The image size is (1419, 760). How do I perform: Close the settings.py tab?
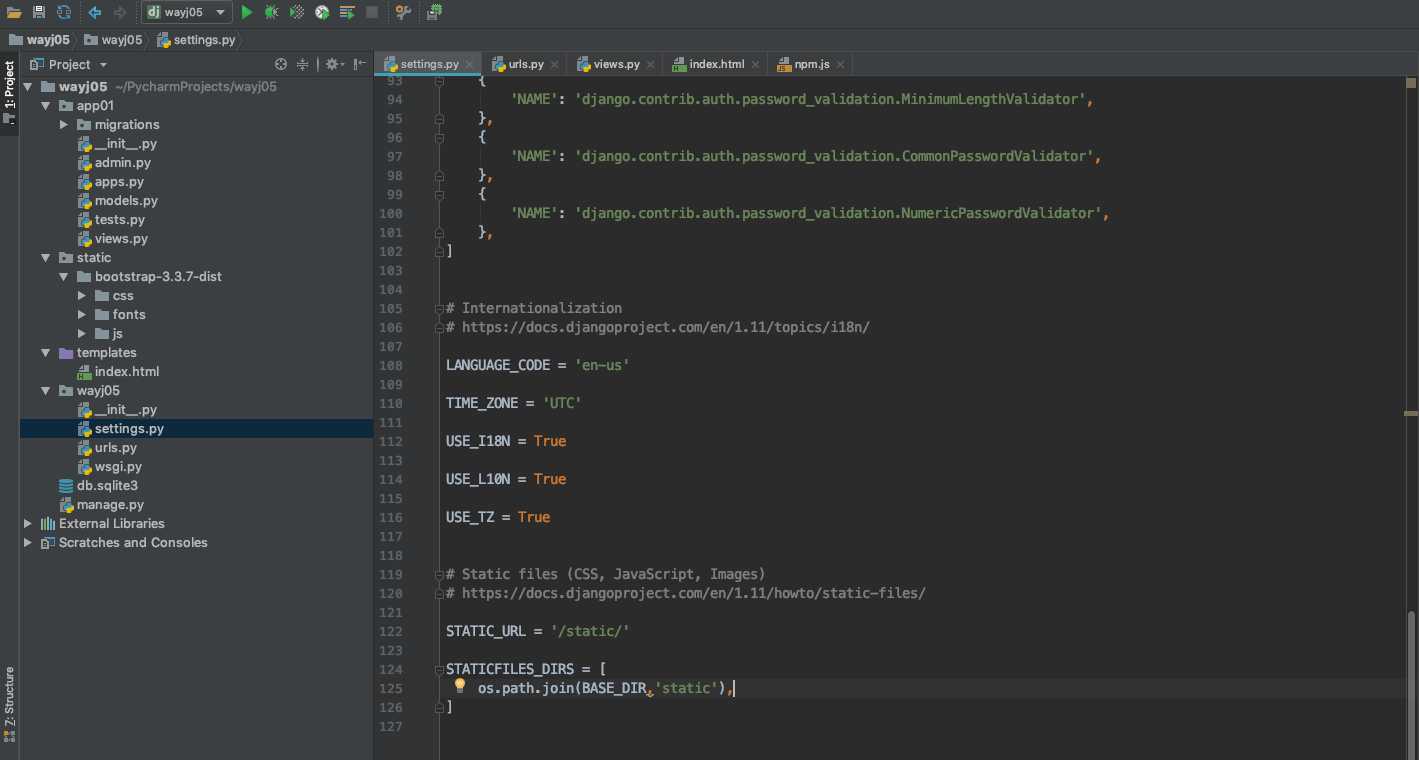click(x=470, y=64)
